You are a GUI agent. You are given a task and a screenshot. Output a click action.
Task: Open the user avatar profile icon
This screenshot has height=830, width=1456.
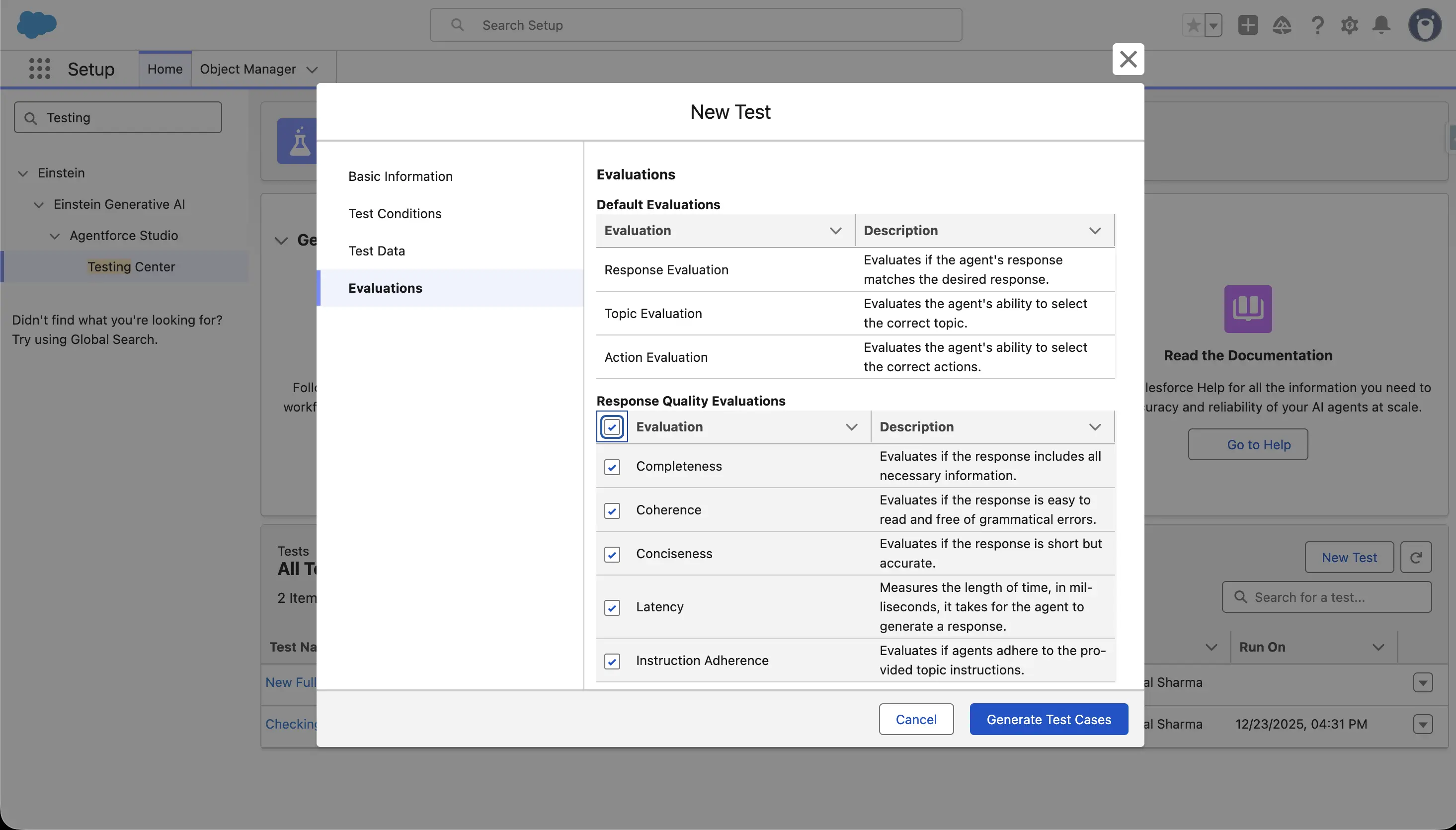1424,25
